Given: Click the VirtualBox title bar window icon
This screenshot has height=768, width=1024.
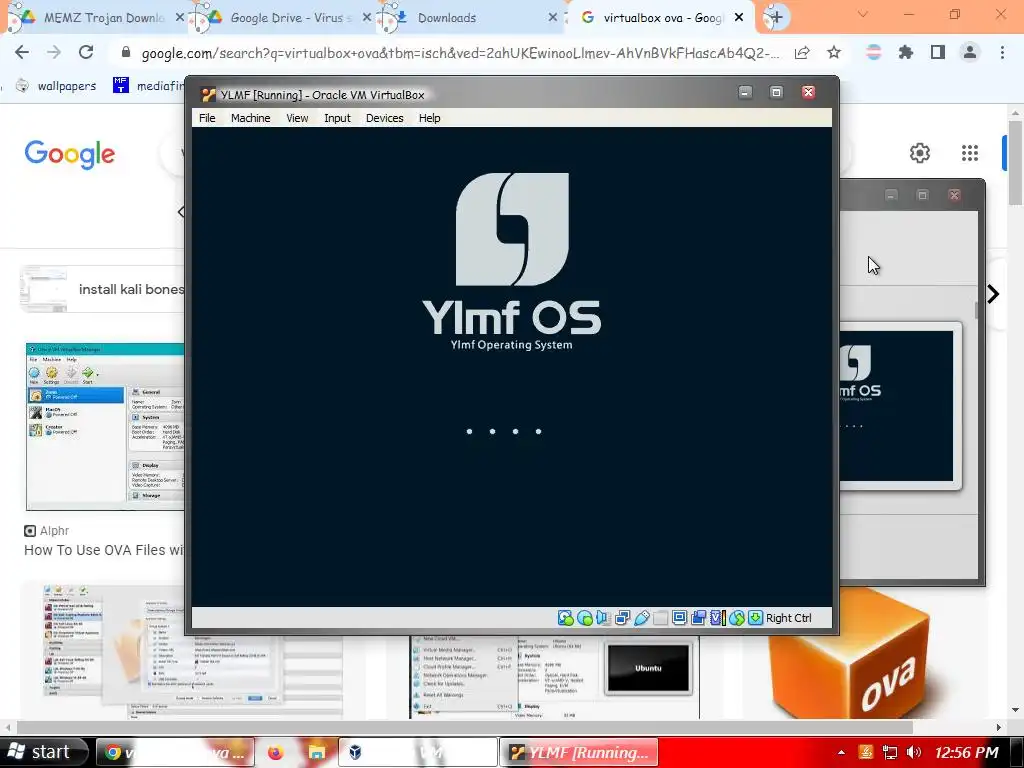Looking at the screenshot, I should [208, 95].
